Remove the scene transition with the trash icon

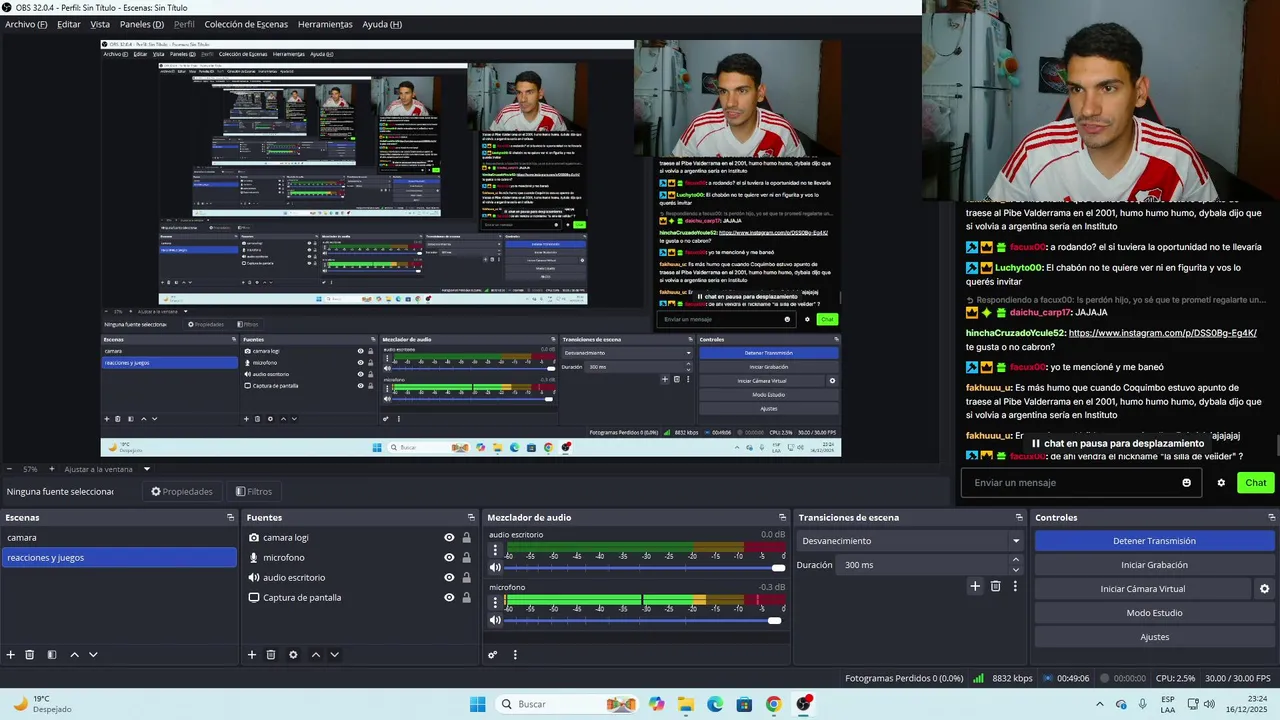point(996,586)
